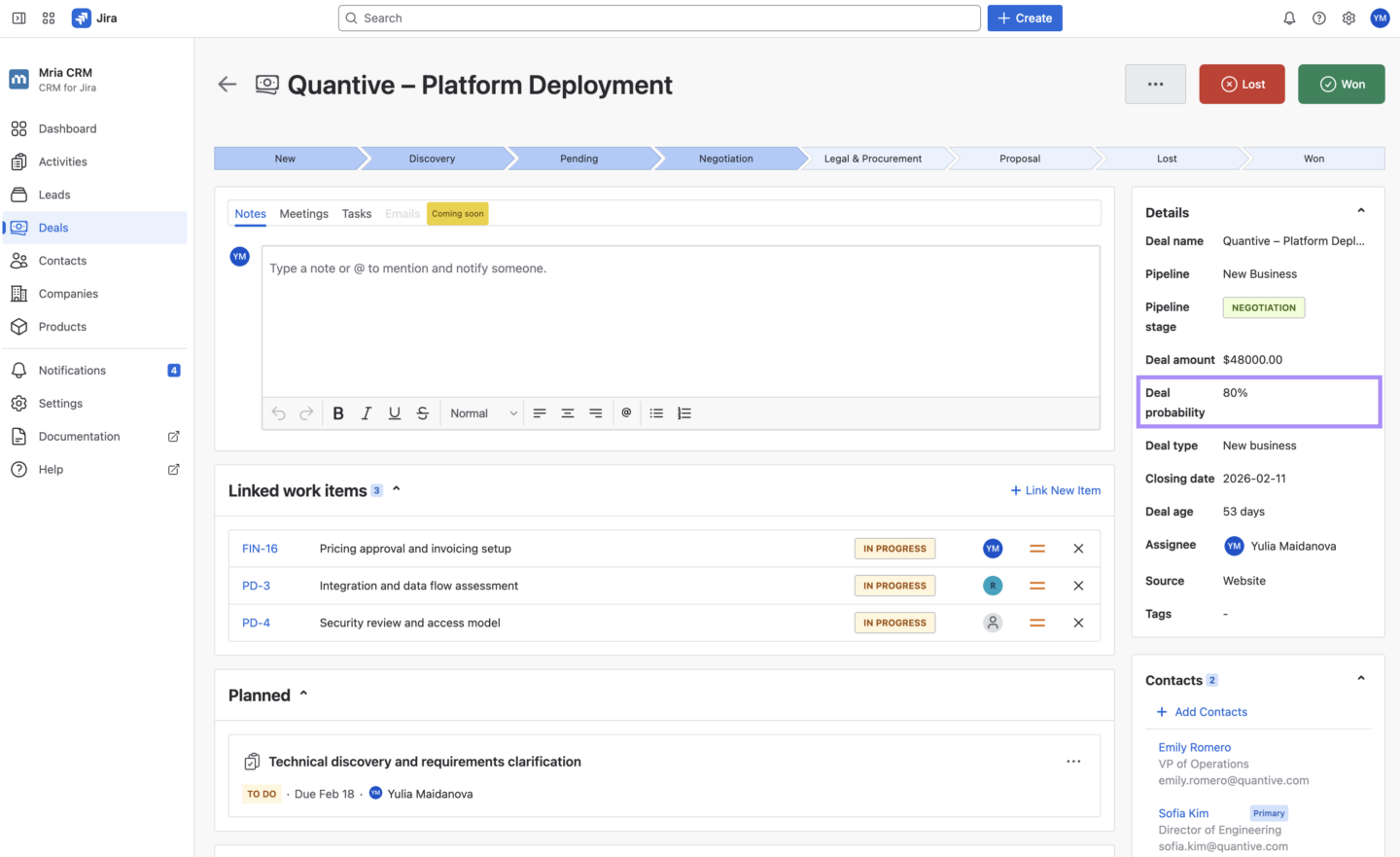This screenshot has width=1400, height=857.
Task: Collapse the Linked work items section
Action: click(x=396, y=489)
